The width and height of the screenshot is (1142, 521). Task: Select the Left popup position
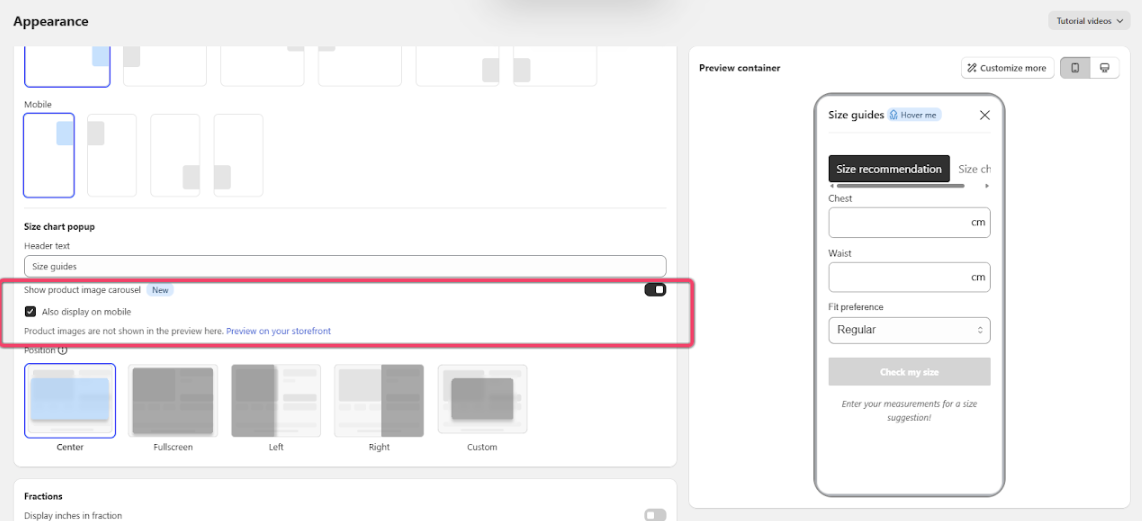click(276, 401)
